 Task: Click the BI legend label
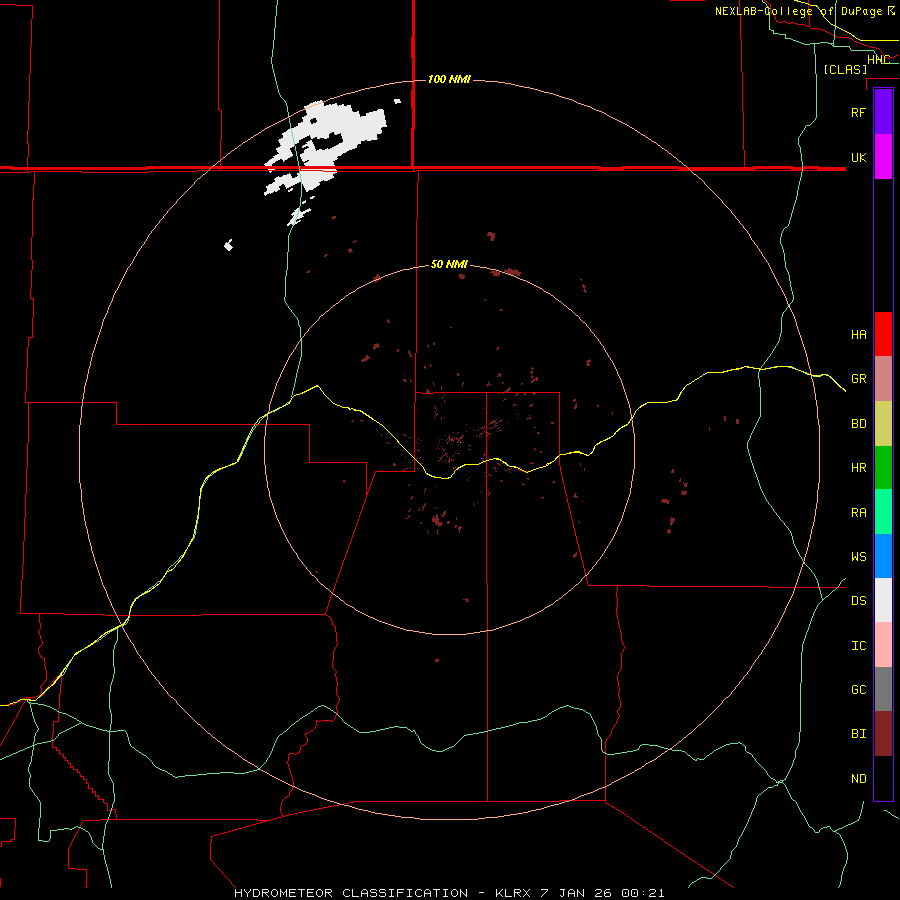858,734
